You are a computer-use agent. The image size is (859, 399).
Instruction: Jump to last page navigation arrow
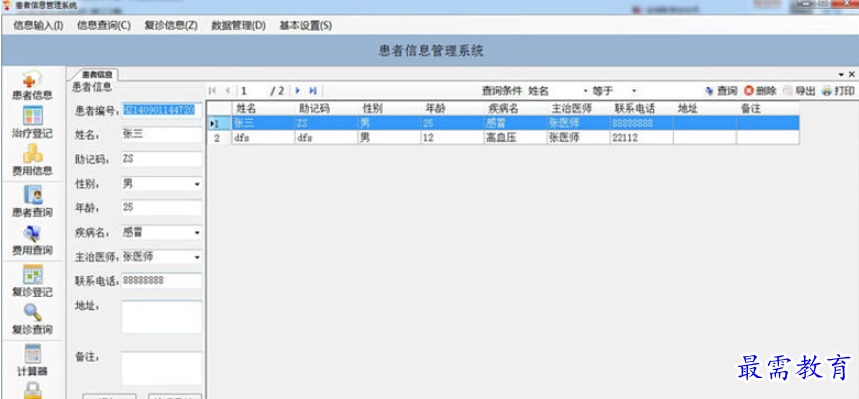tap(312, 91)
